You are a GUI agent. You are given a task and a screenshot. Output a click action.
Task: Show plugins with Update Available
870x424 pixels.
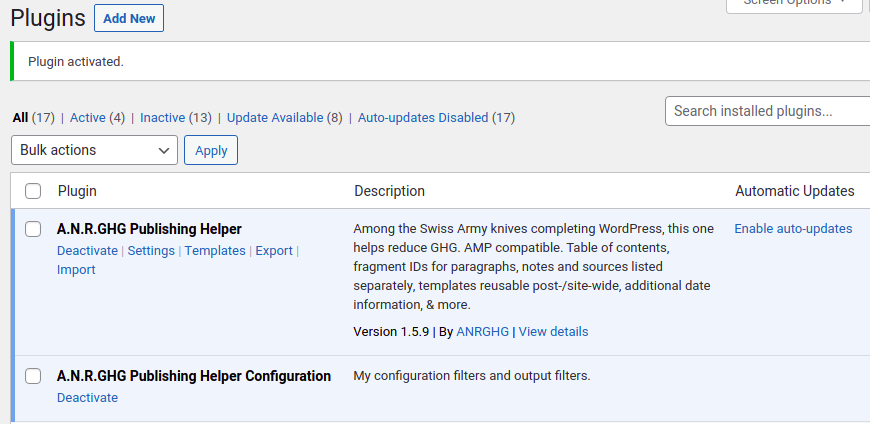pyautogui.click(x=275, y=118)
